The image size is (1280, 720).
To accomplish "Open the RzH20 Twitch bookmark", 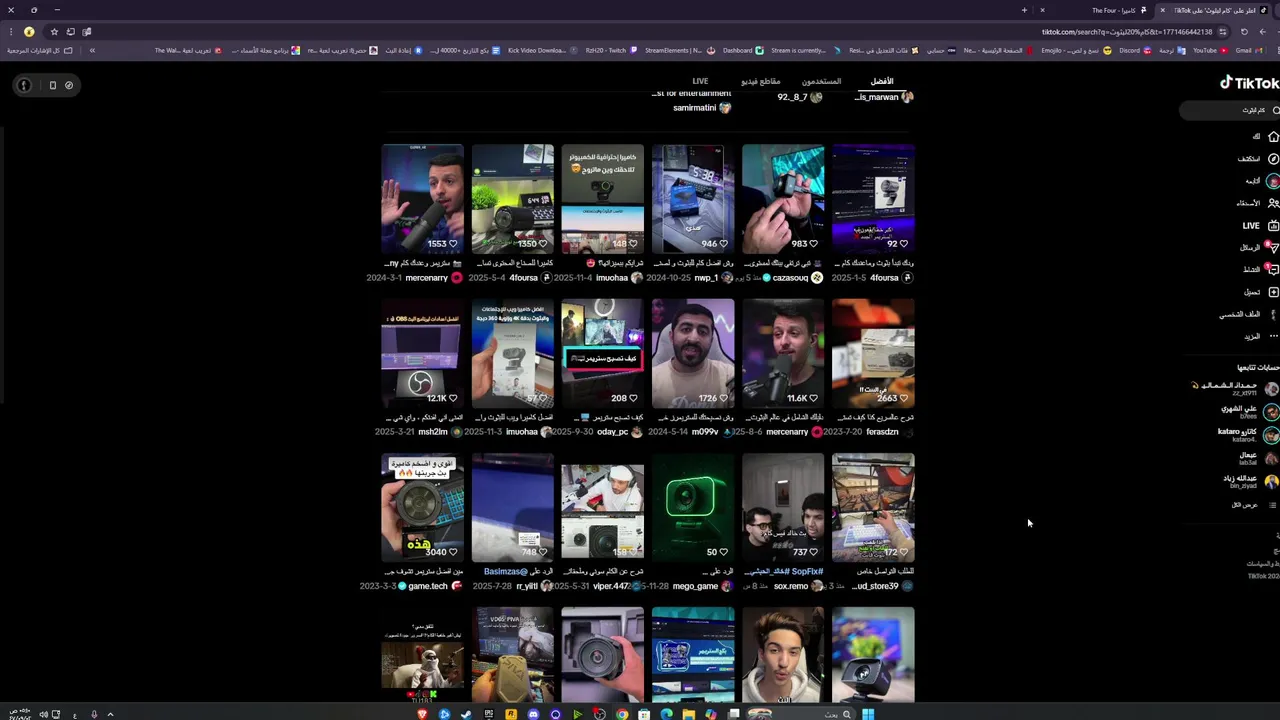I will pyautogui.click(x=610, y=50).
